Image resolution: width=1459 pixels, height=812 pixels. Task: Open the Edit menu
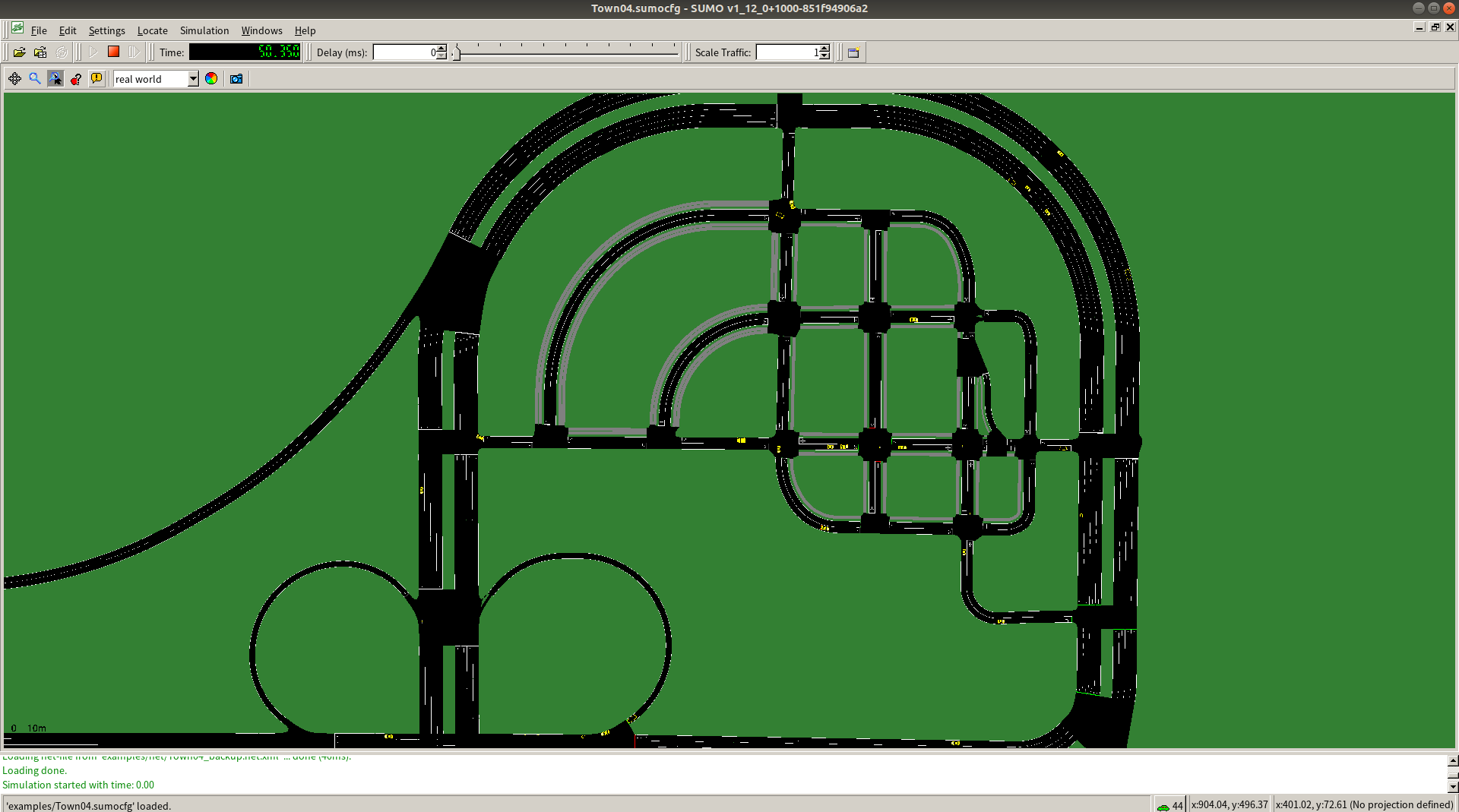(x=68, y=30)
